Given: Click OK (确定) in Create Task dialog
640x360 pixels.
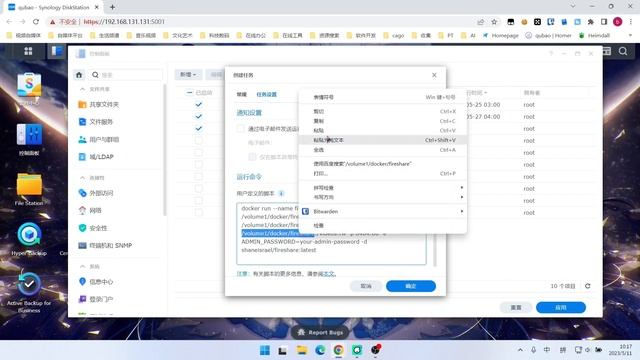Looking at the screenshot, I should tap(411, 286).
